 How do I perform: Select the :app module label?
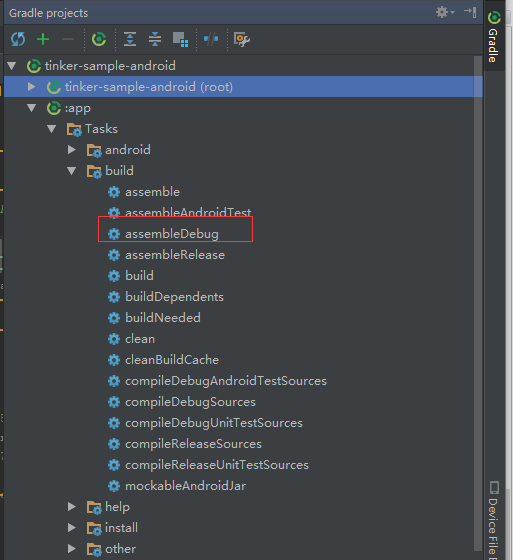(78, 108)
